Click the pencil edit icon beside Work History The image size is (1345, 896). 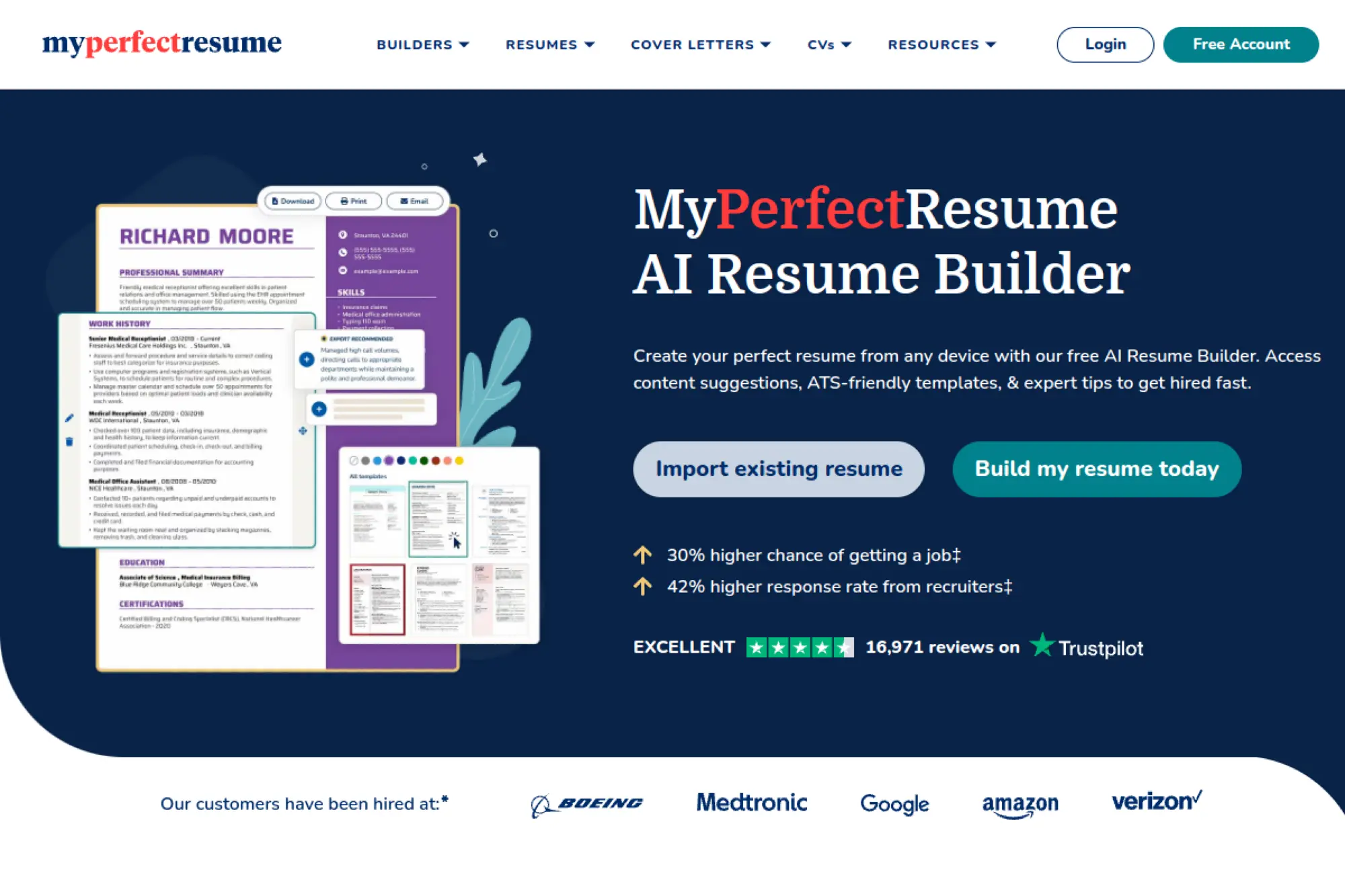click(x=69, y=418)
